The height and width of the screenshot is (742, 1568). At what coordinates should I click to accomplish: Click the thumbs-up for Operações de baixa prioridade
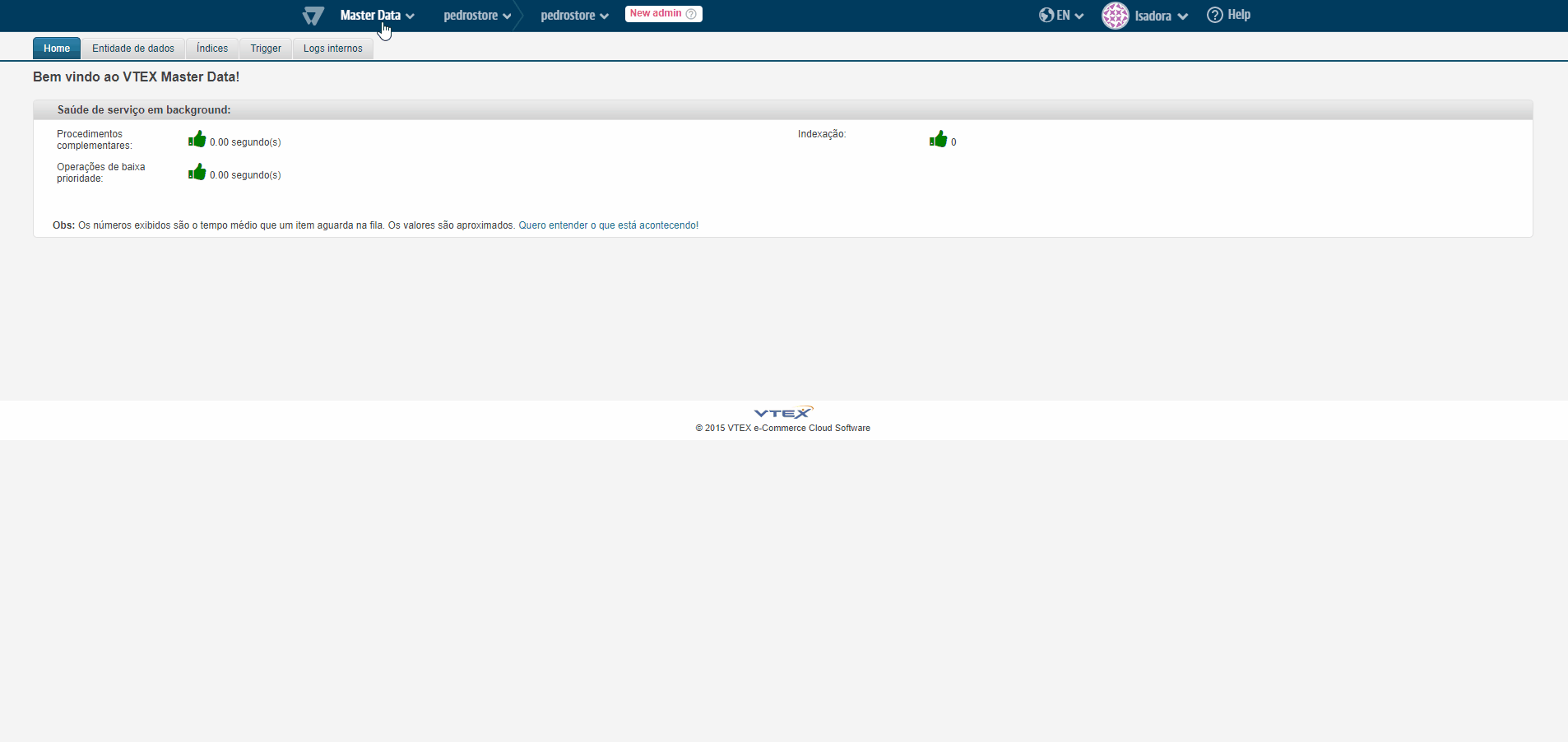click(197, 172)
